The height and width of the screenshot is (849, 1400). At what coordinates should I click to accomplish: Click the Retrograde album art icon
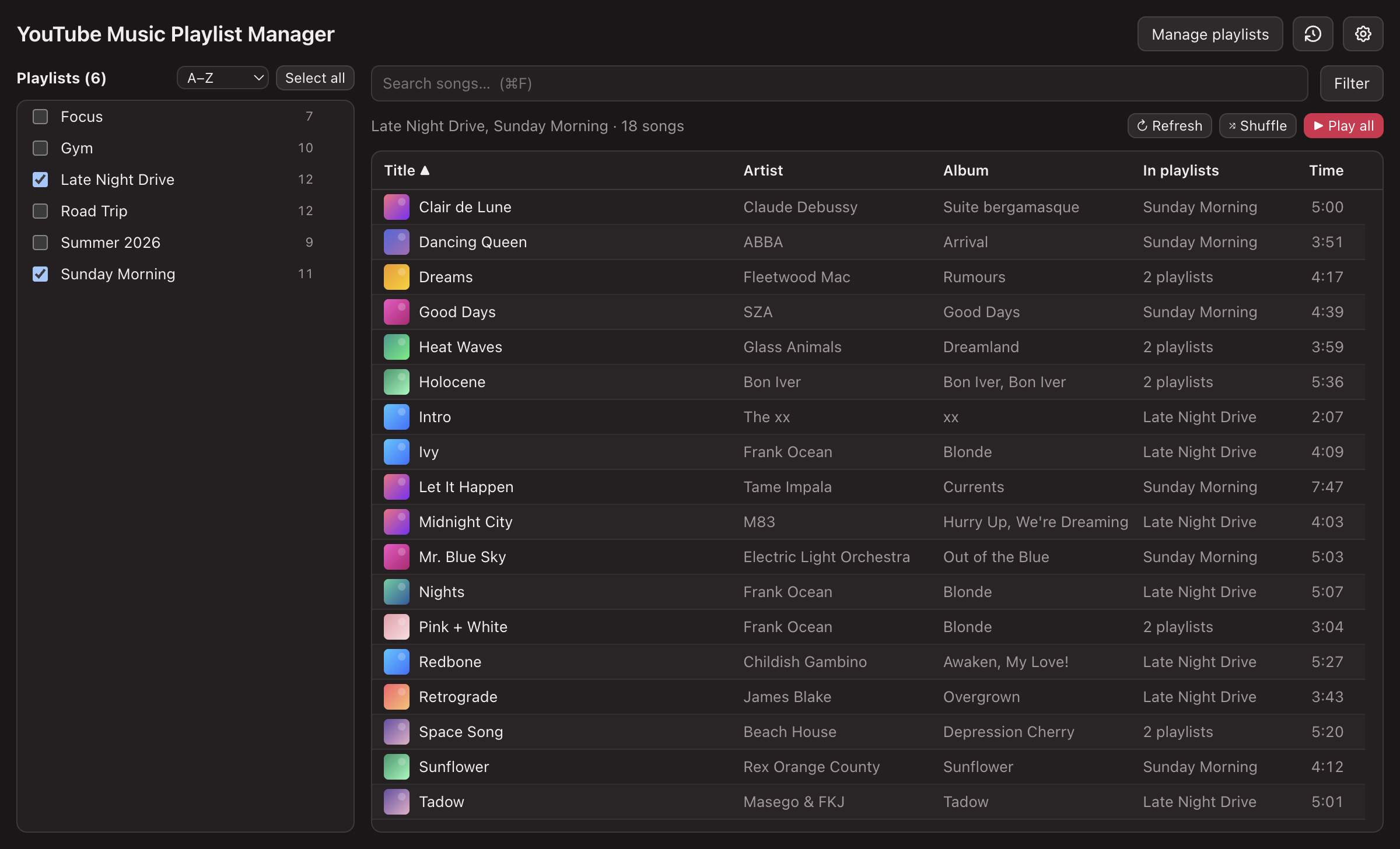[397, 697]
